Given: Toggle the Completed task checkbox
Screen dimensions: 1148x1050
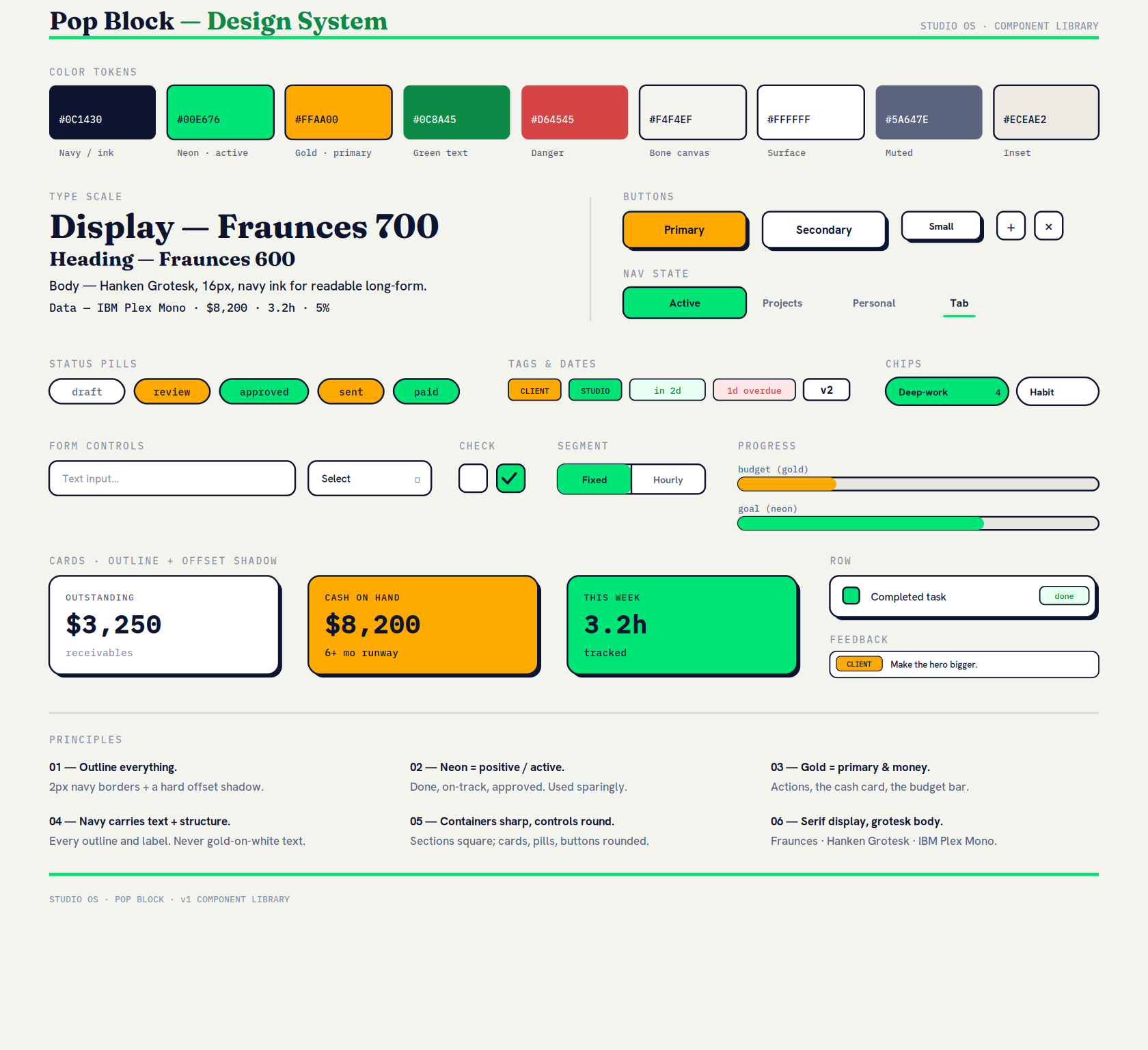Looking at the screenshot, I should [851, 596].
